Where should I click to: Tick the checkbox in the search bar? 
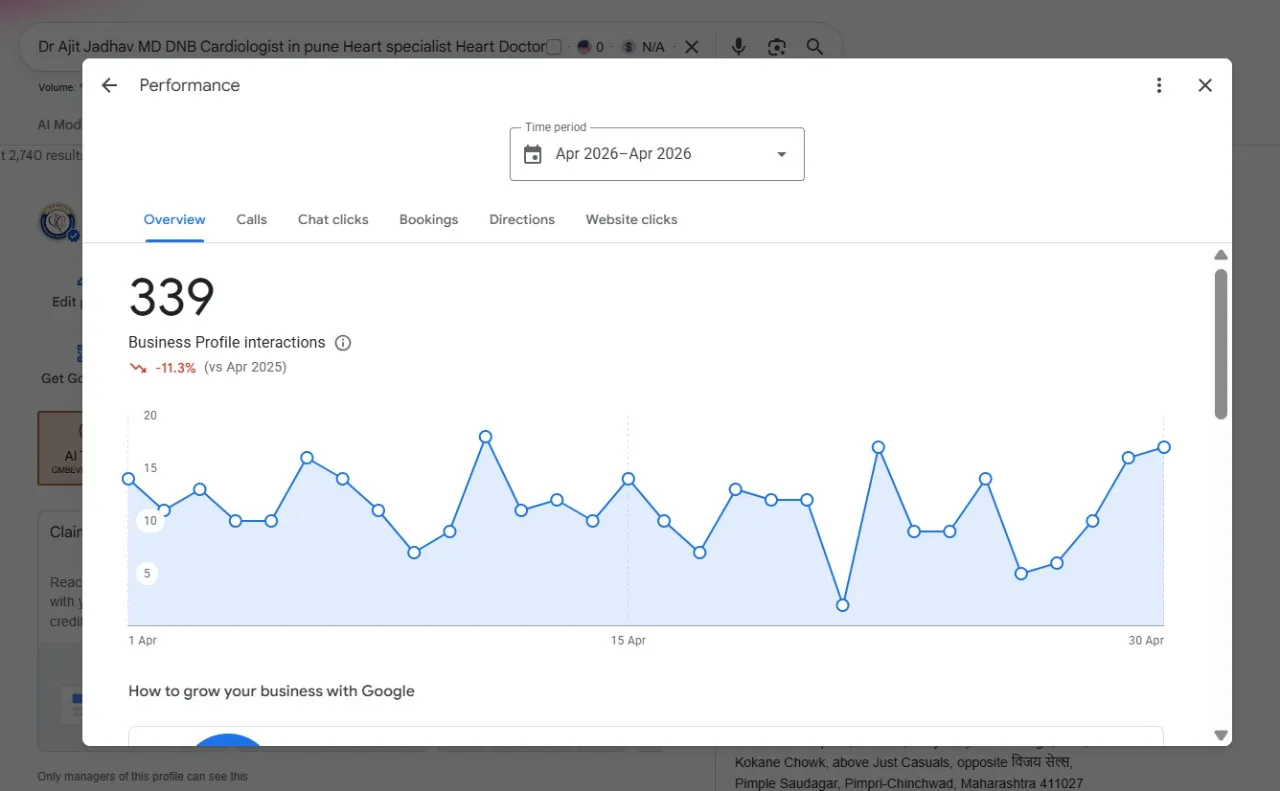click(554, 47)
